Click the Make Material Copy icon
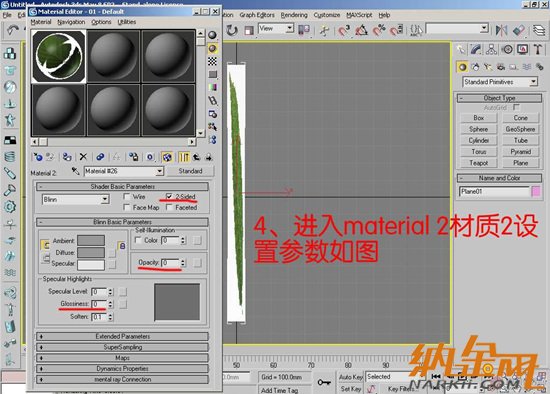550x394 pixels. [100, 157]
